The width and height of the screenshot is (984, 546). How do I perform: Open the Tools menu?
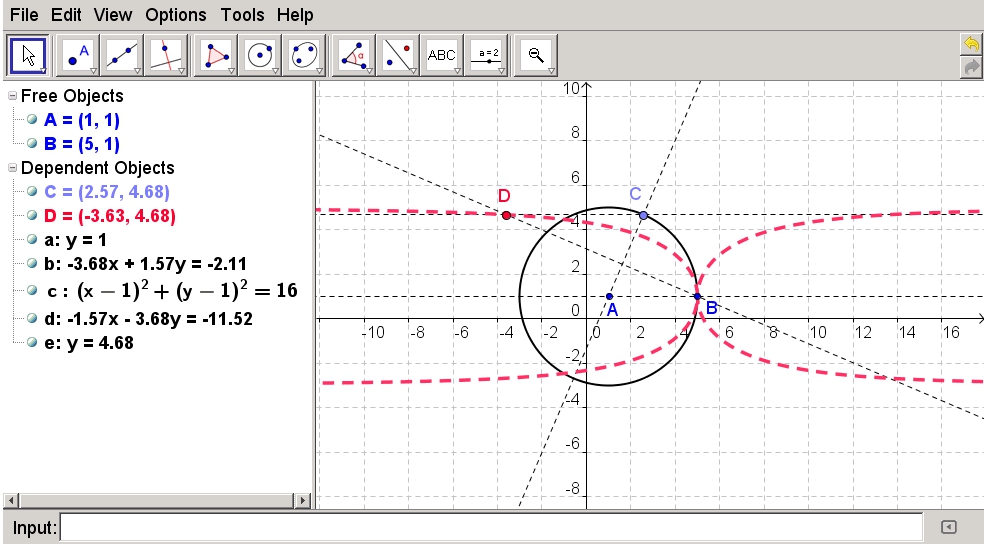241,15
